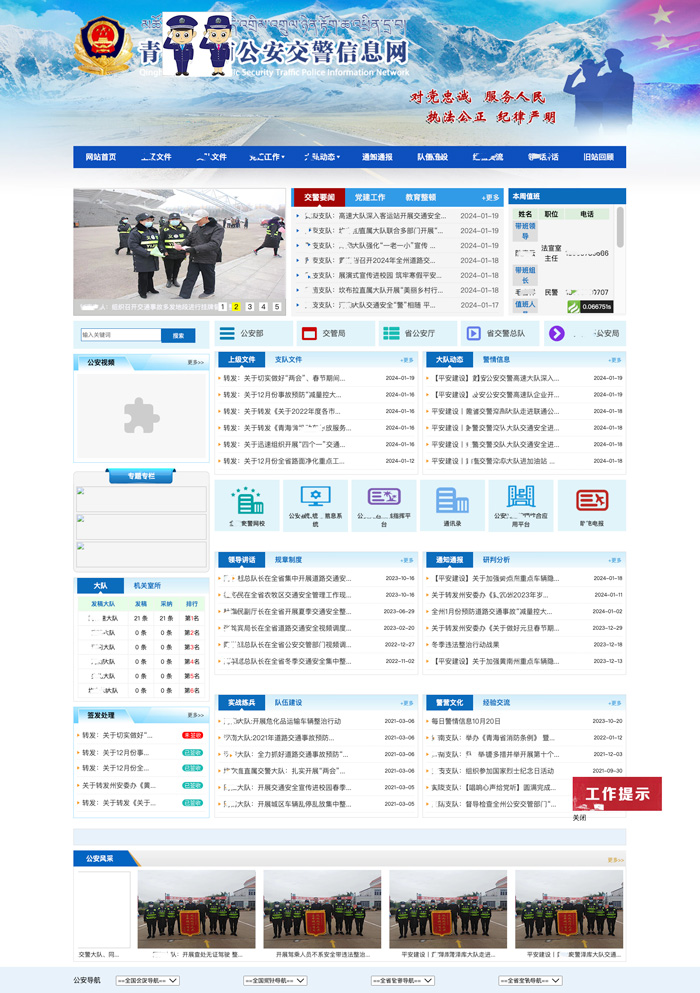The width and height of the screenshot is (700, 993).
Task: Click 关闭 under the 工作提示 popup
Action: tap(579, 817)
